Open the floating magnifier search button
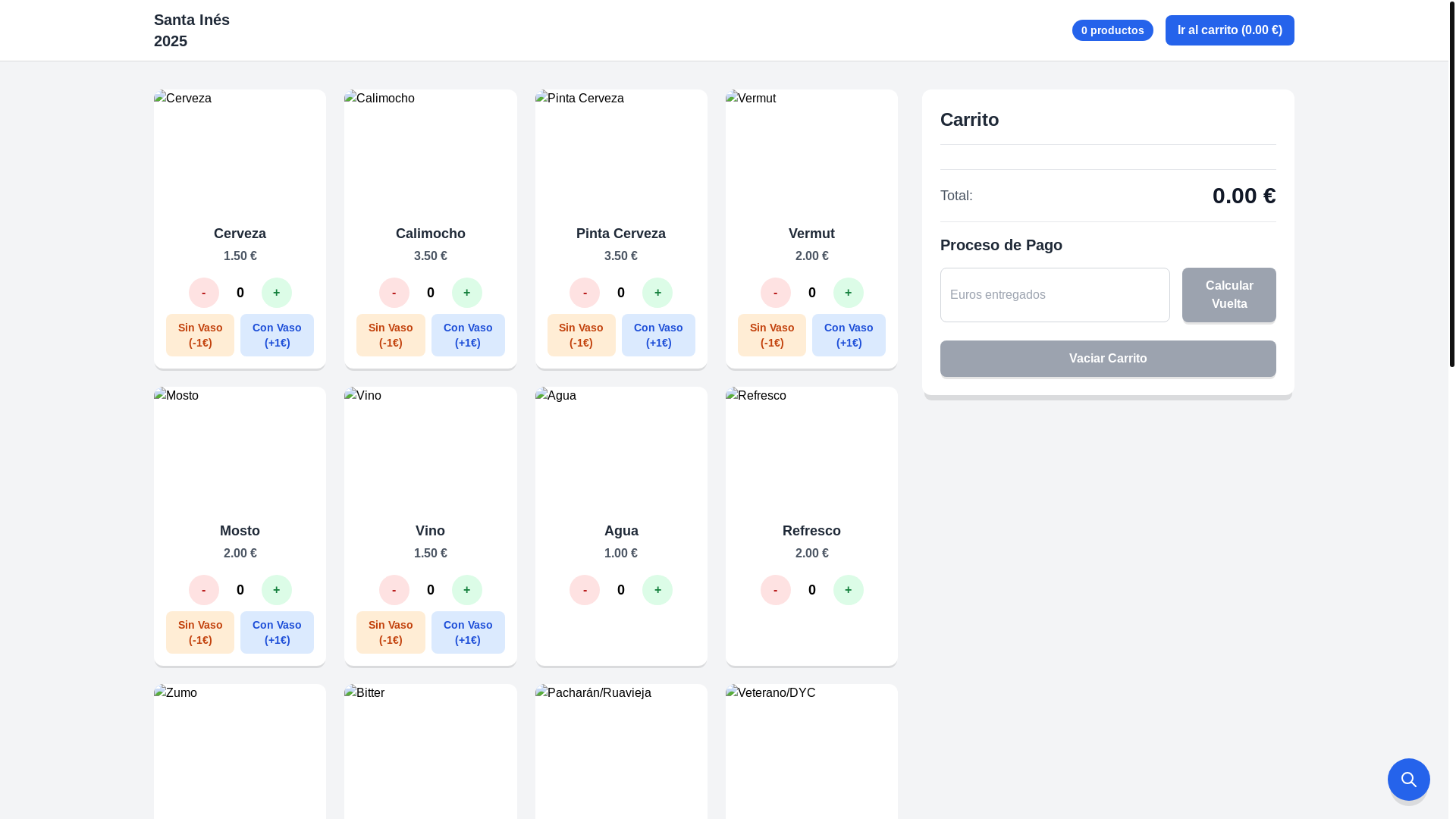The image size is (1456, 819). point(1408,780)
